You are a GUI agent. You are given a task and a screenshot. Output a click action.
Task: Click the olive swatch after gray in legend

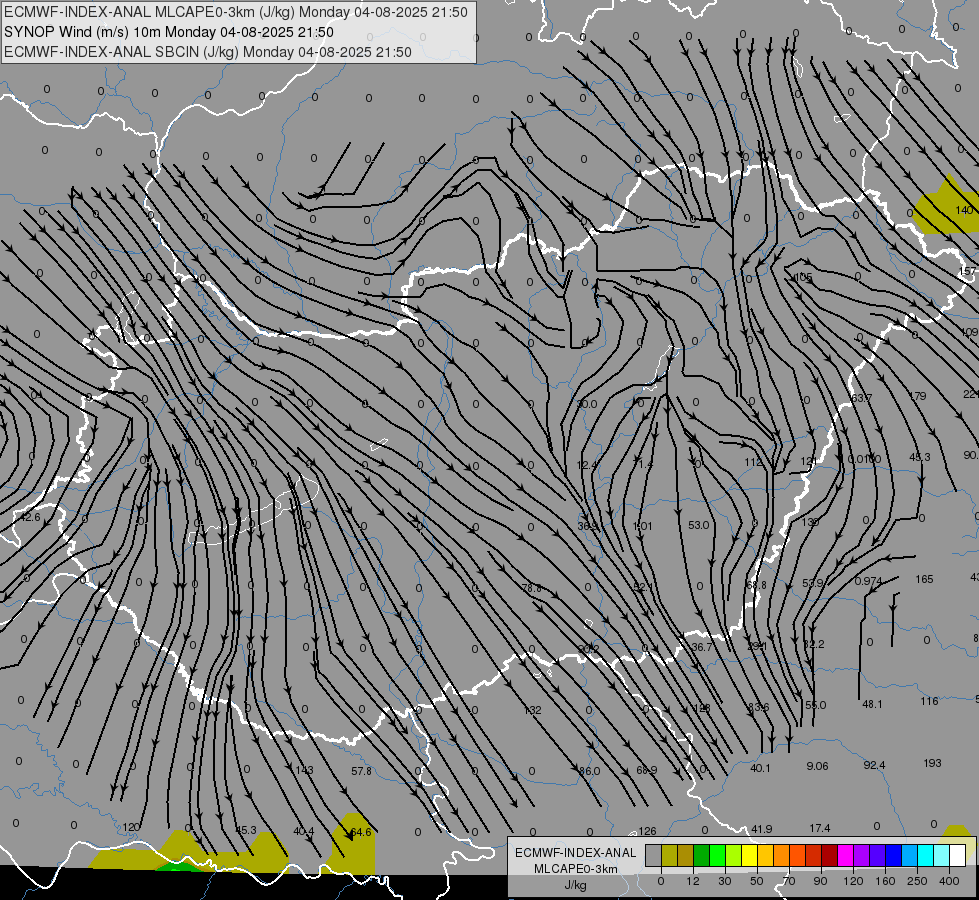click(669, 855)
